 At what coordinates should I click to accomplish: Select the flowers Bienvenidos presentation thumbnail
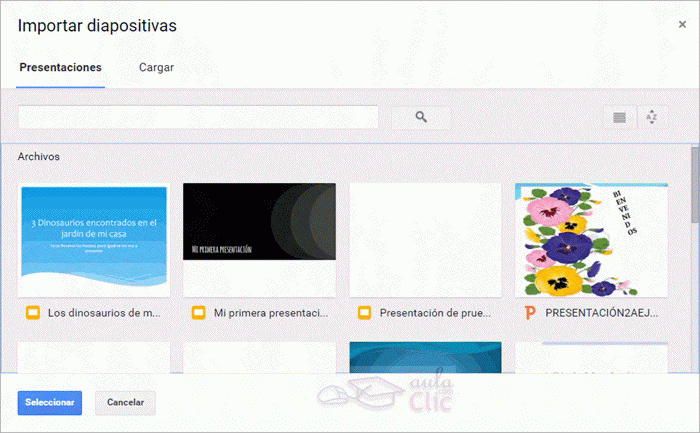591,239
